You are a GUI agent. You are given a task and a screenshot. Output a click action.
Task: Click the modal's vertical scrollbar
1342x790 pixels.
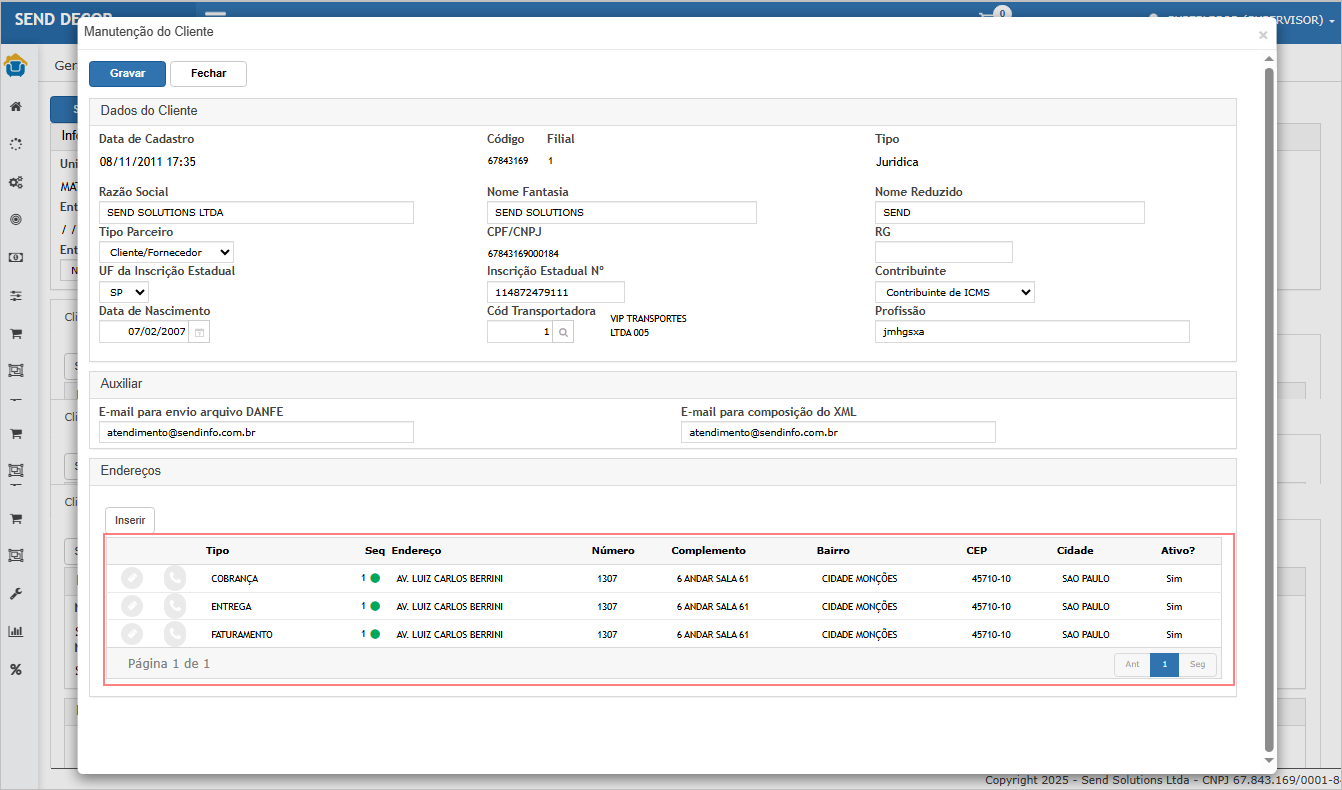pyautogui.click(x=1269, y=400)
